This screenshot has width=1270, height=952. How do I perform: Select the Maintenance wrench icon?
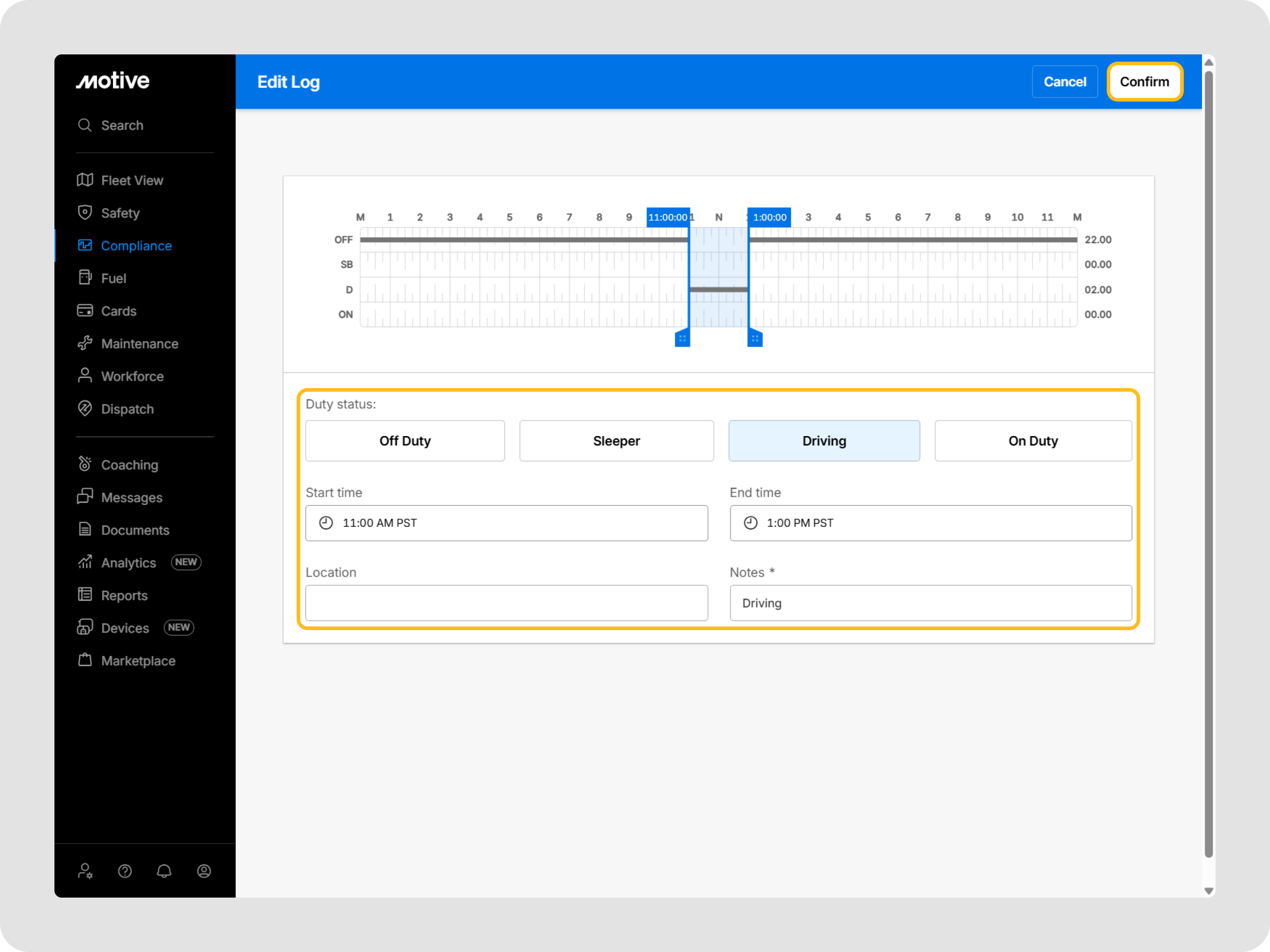pos(85,343)
